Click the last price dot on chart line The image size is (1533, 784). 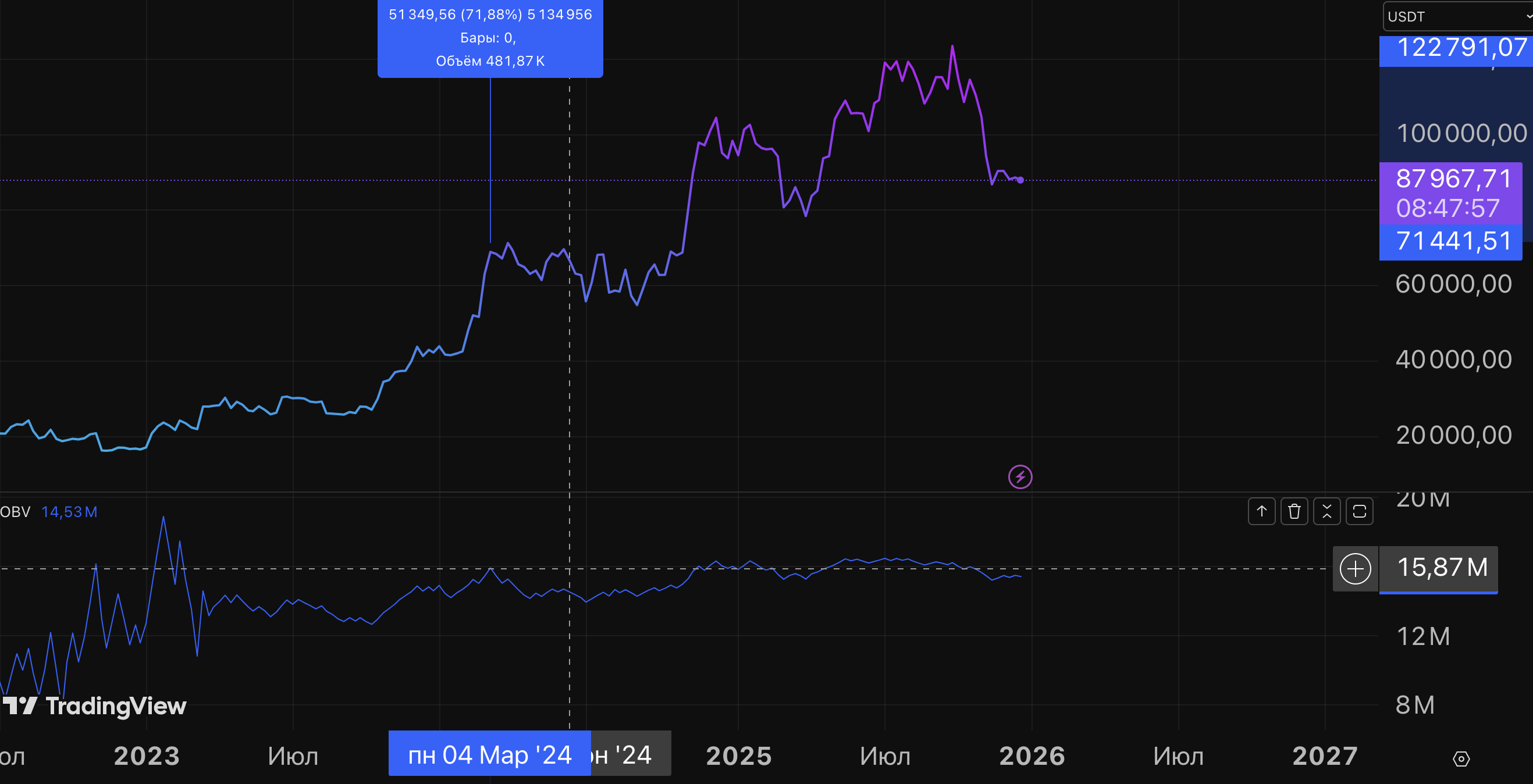point(1020,180)
